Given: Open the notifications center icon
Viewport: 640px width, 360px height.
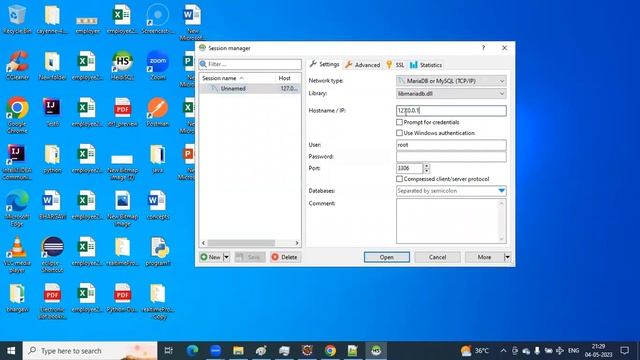Looking at the screenshot, I should click(x=624, y=351).
